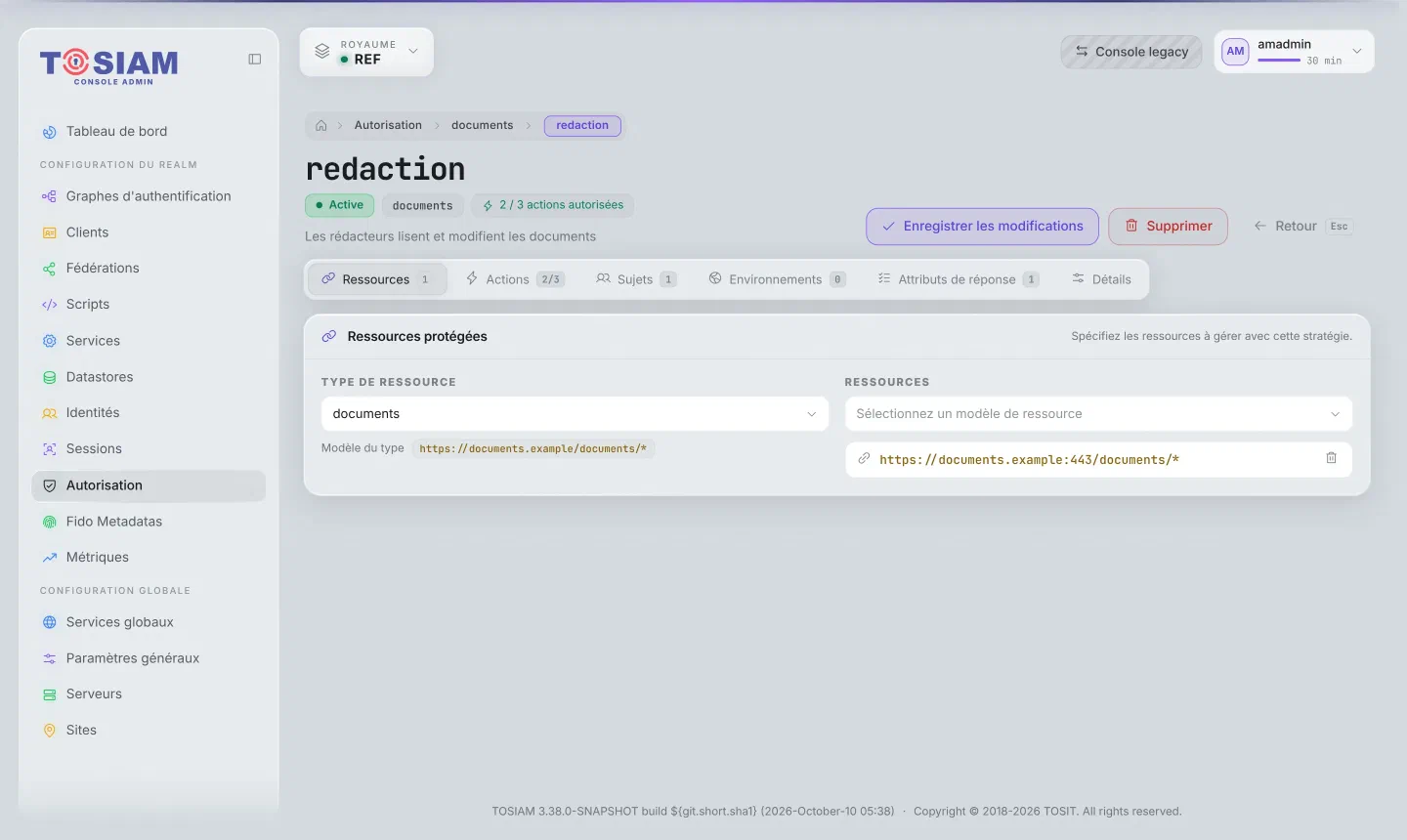1407x840 pixels.
Task: Click the Clients sidebar icon
Action: 50,232
